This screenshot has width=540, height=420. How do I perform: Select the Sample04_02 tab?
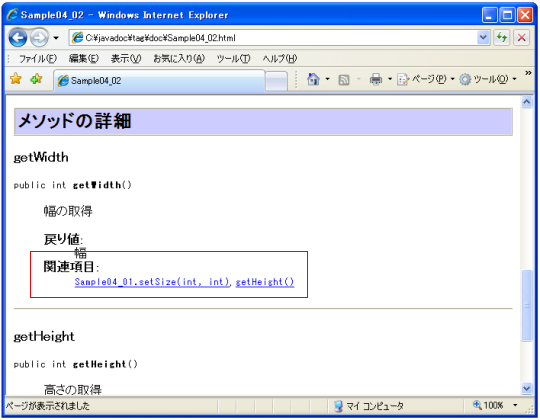point(159,81)
